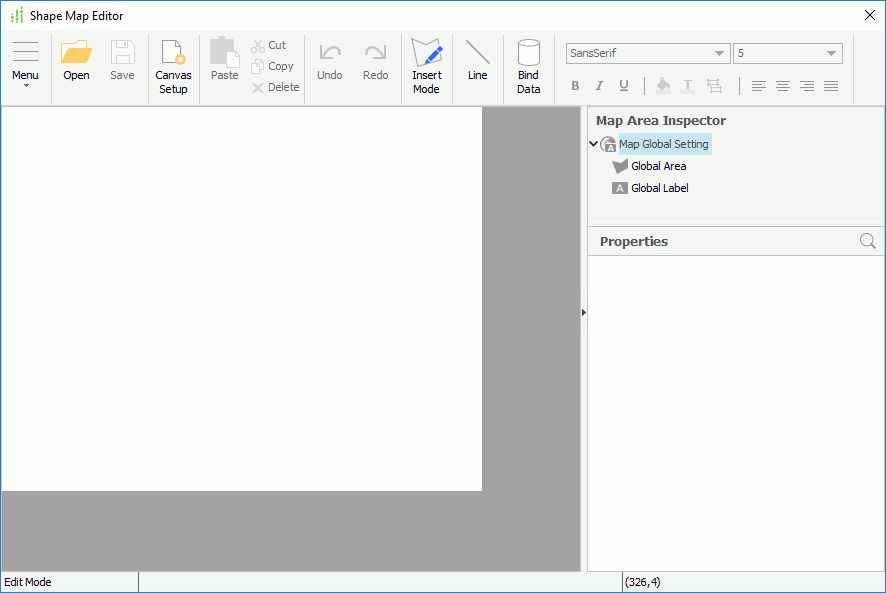
Task: Collapse the Map Global Setting node
Action: [x=593, y=143]
